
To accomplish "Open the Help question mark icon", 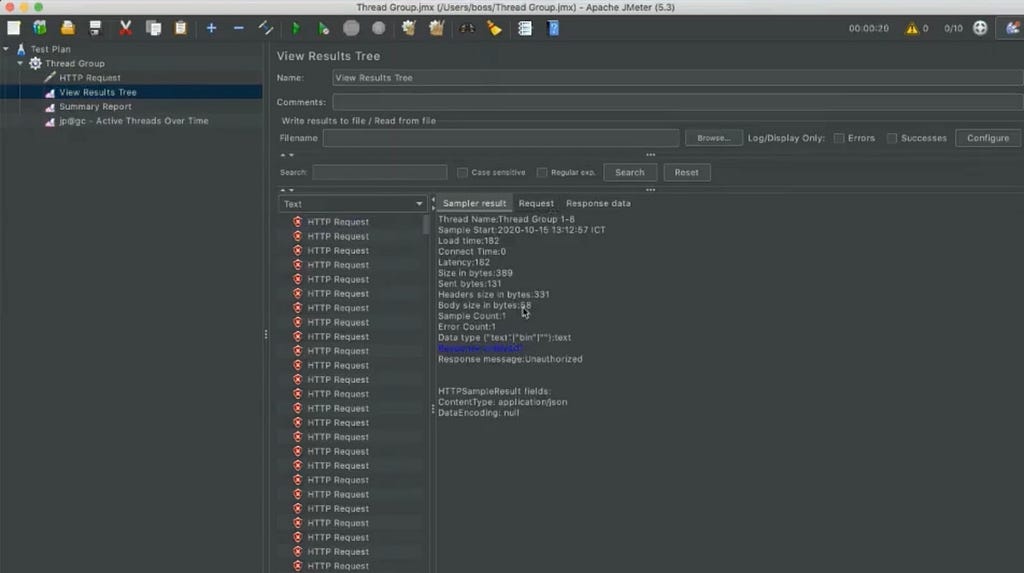I will 552,28.
